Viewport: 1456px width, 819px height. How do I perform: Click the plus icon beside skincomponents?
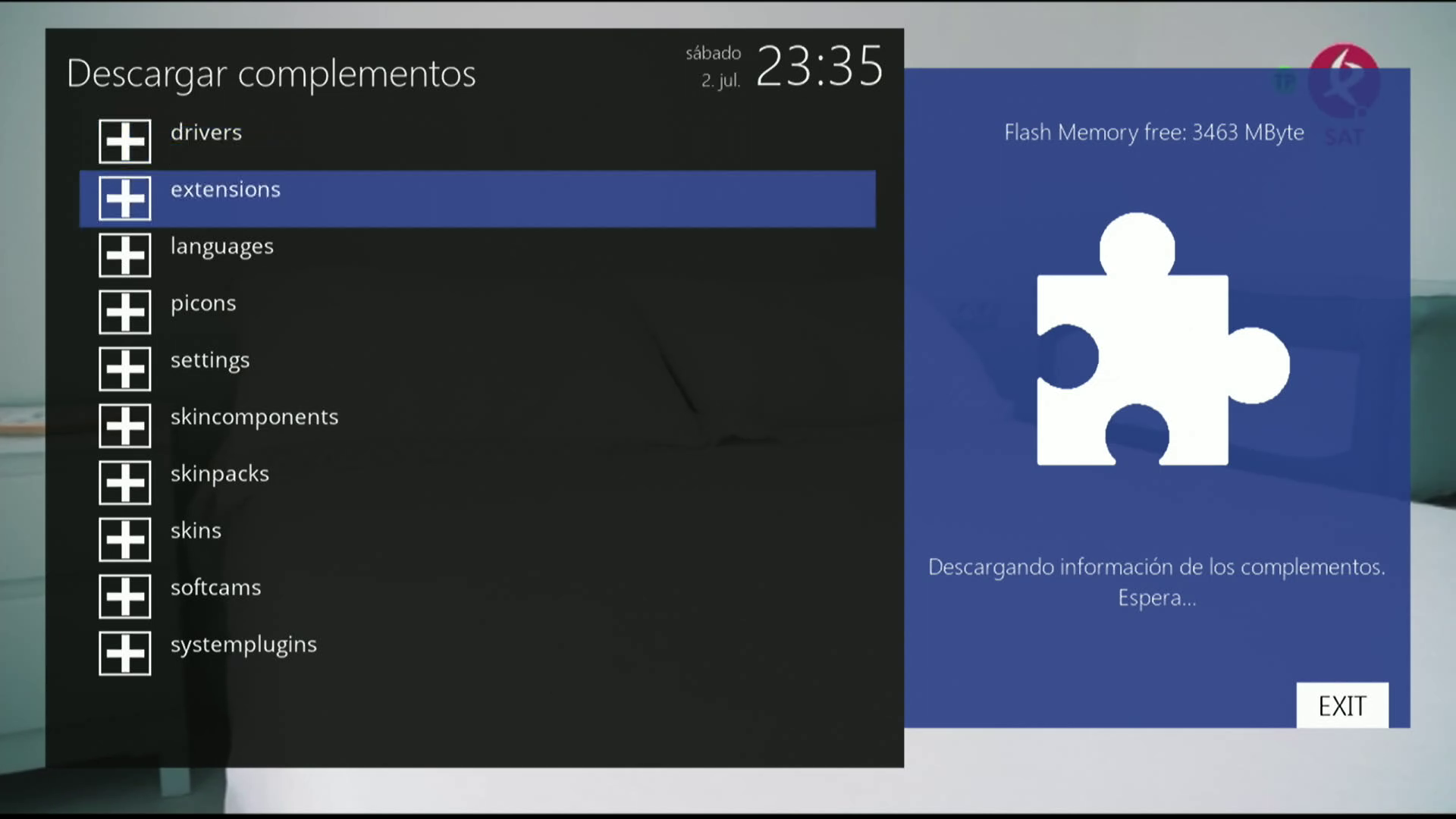click(x=125, y=425)
